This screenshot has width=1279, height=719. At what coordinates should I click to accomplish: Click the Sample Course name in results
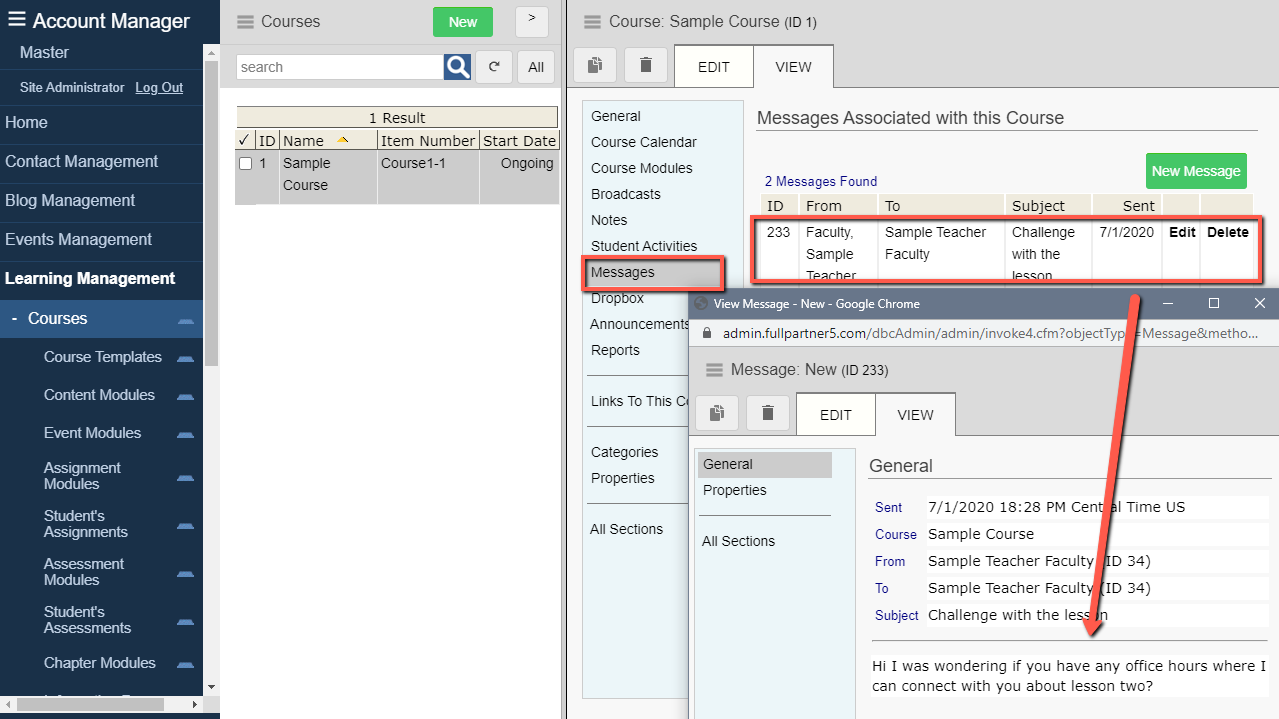coord(307,174)
